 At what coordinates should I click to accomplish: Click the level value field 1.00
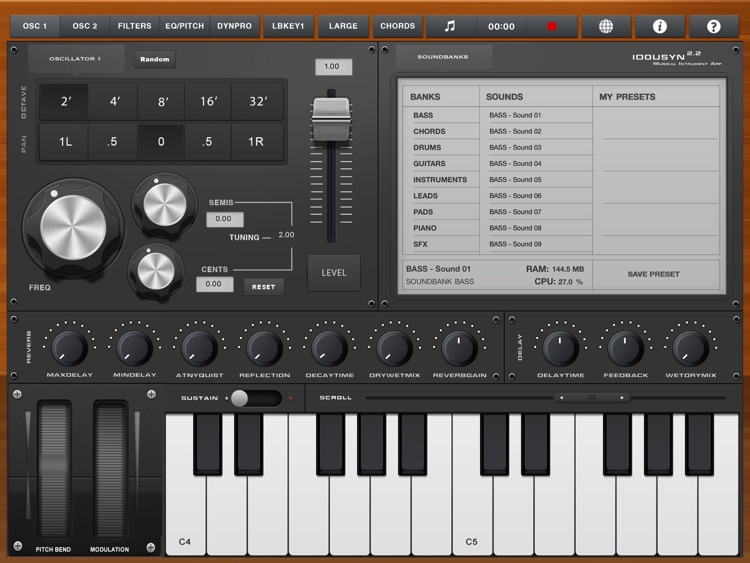point(333,66)
